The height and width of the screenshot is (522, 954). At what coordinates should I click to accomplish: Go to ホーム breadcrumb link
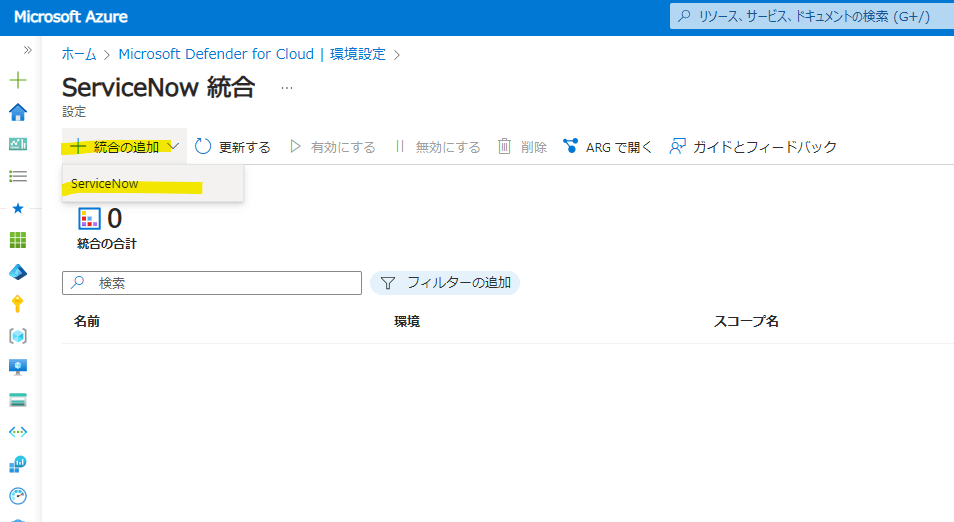pos(79,54)
